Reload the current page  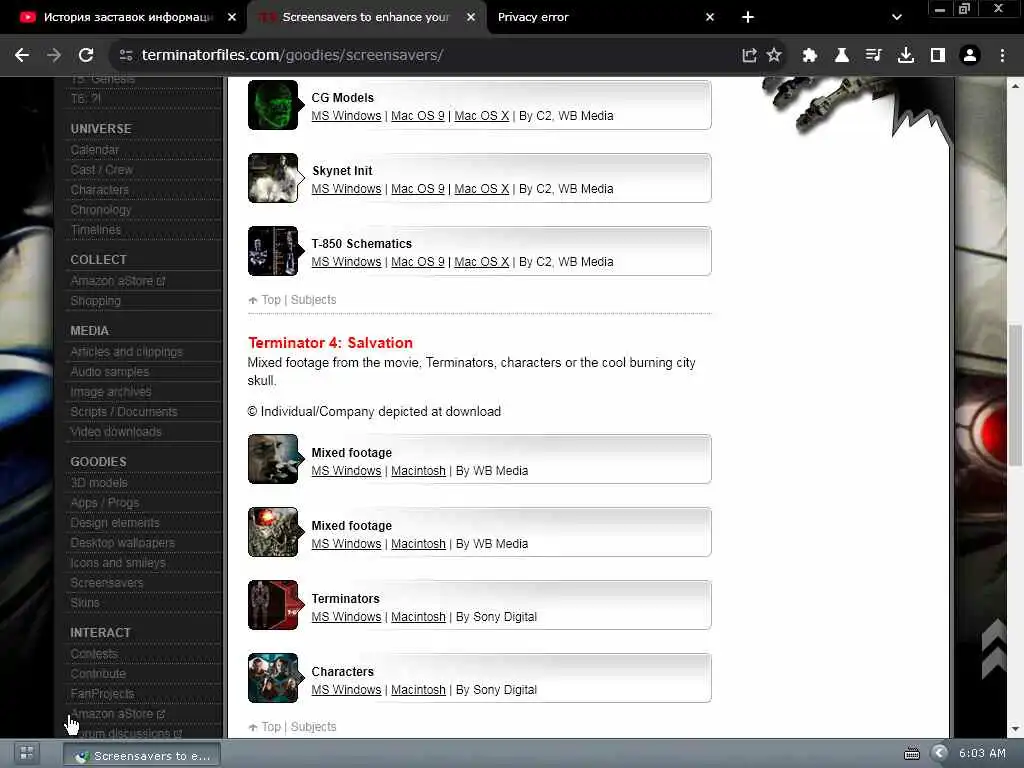[86, 56]
